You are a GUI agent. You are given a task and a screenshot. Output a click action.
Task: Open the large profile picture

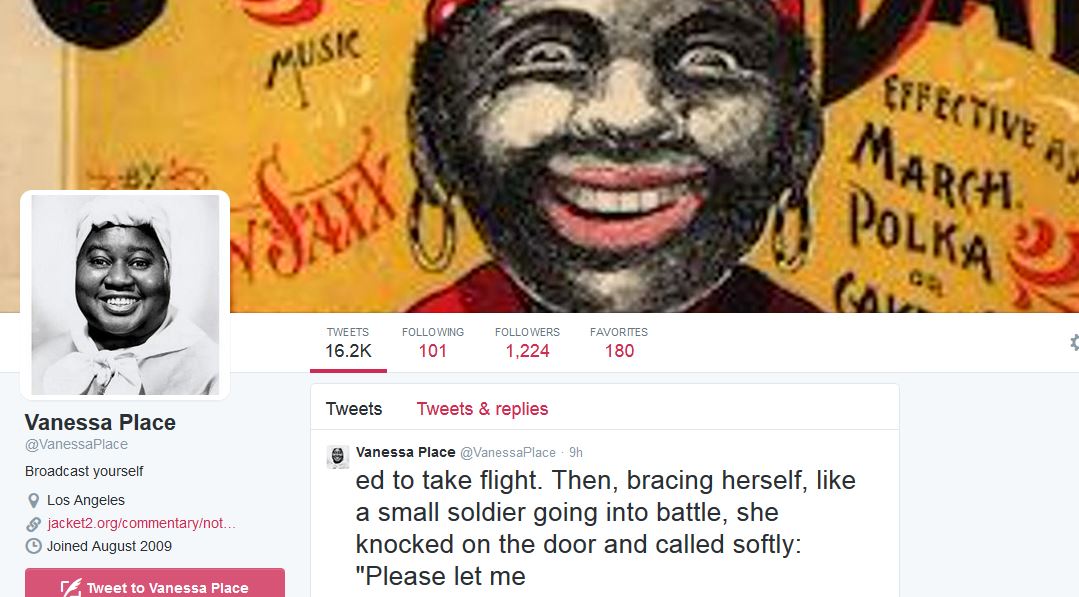125,294
